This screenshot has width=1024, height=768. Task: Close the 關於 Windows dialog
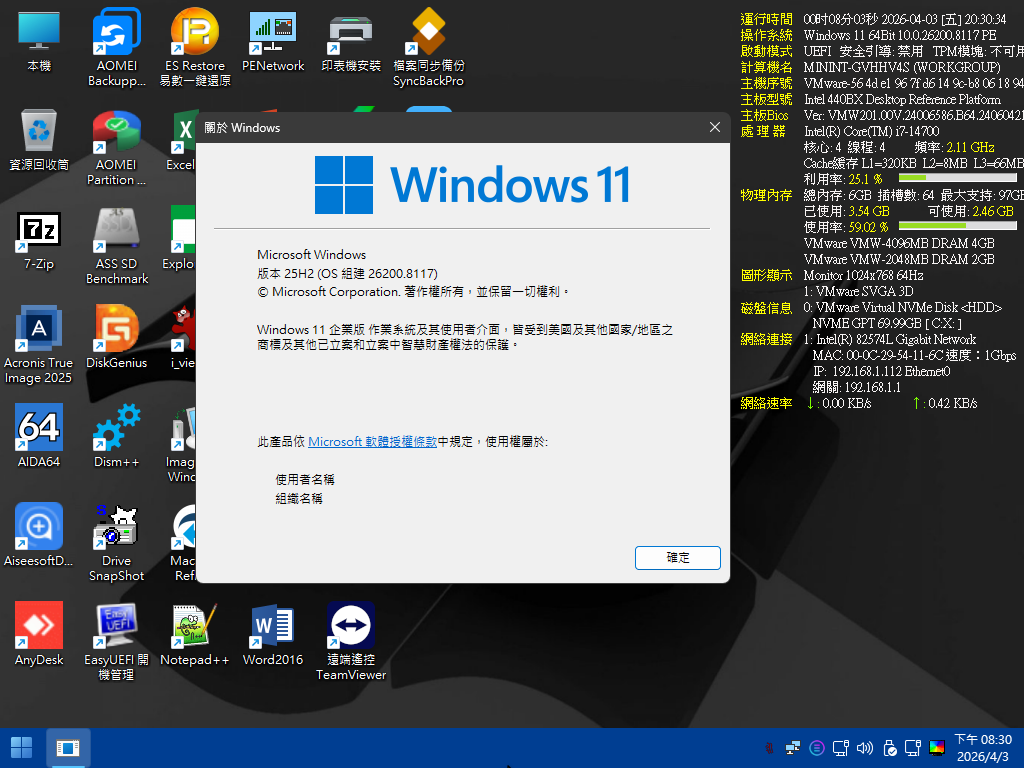pyautogui.click(x=714, y=127)
